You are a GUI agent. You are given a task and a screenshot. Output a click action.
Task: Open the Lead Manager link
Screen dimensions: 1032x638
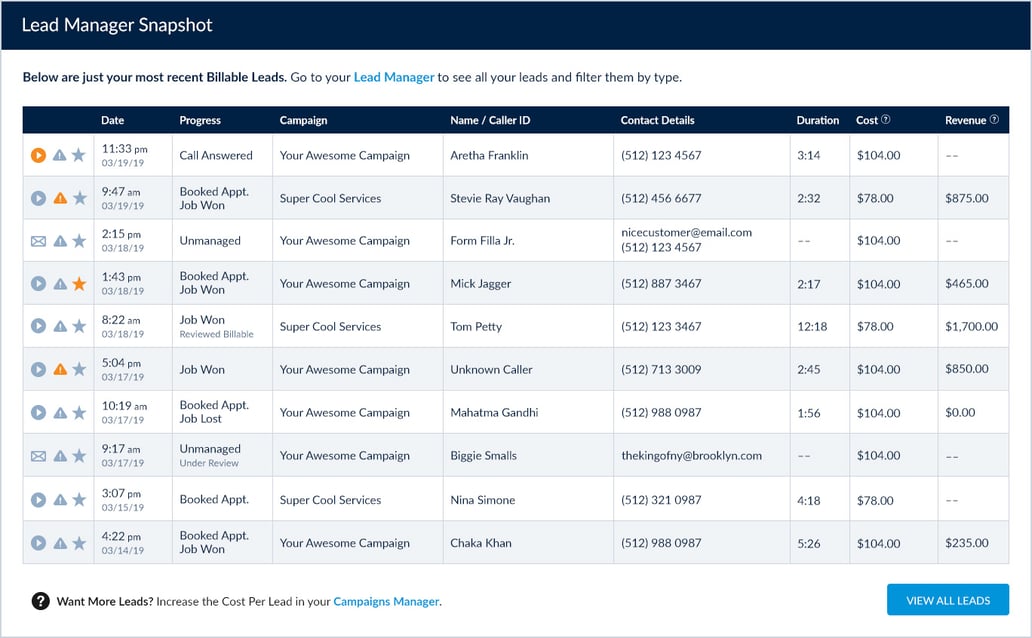click(x=393, y=76)
